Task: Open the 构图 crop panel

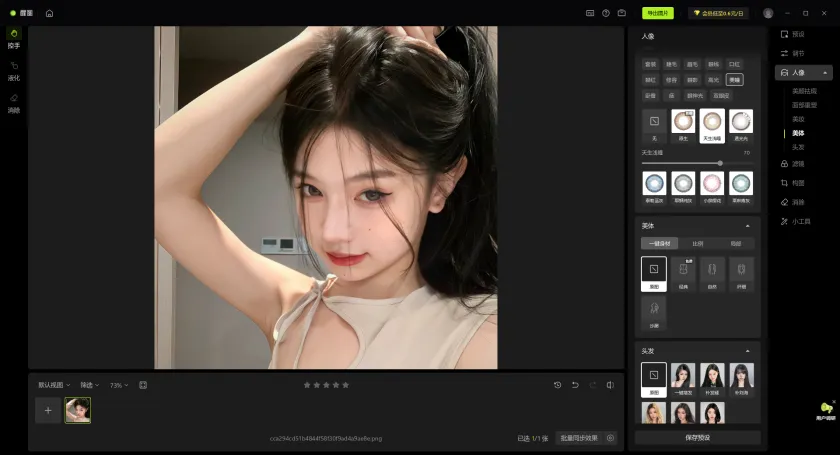Action: 793,183
